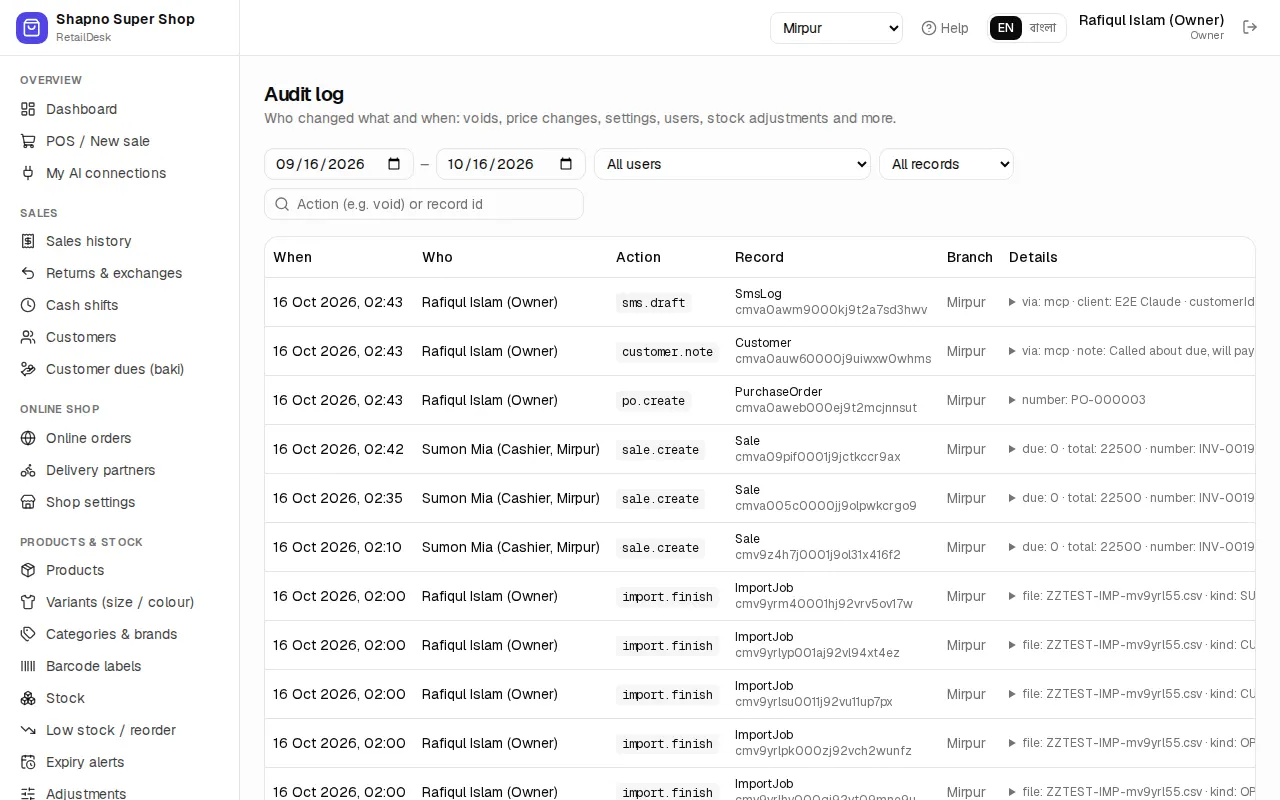Switch language to EN
The height and width of the screenshot is (800, 1280).
(x=1006, y=28)
